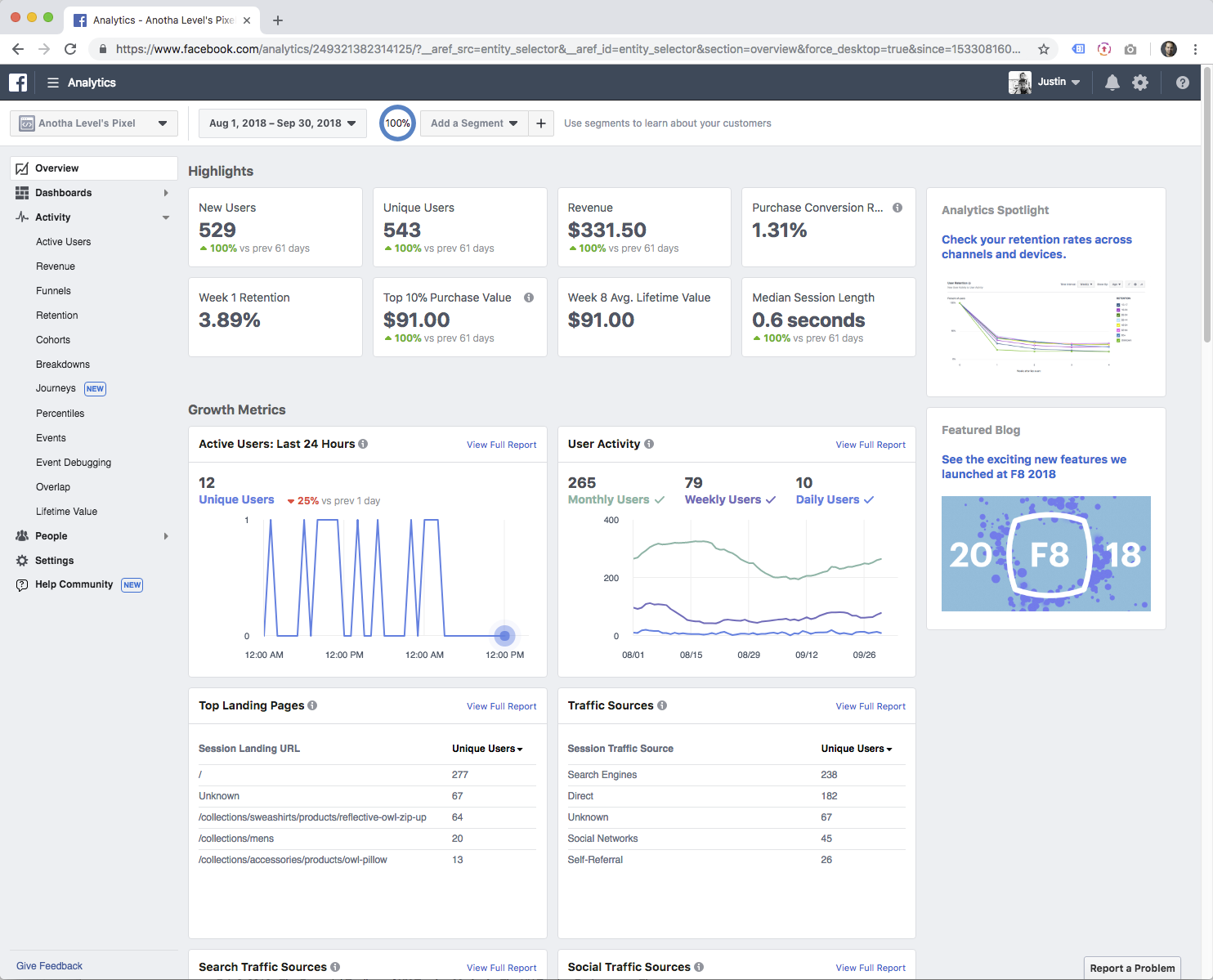Select Funnels in the sidebar

click(x=53, y=291)
